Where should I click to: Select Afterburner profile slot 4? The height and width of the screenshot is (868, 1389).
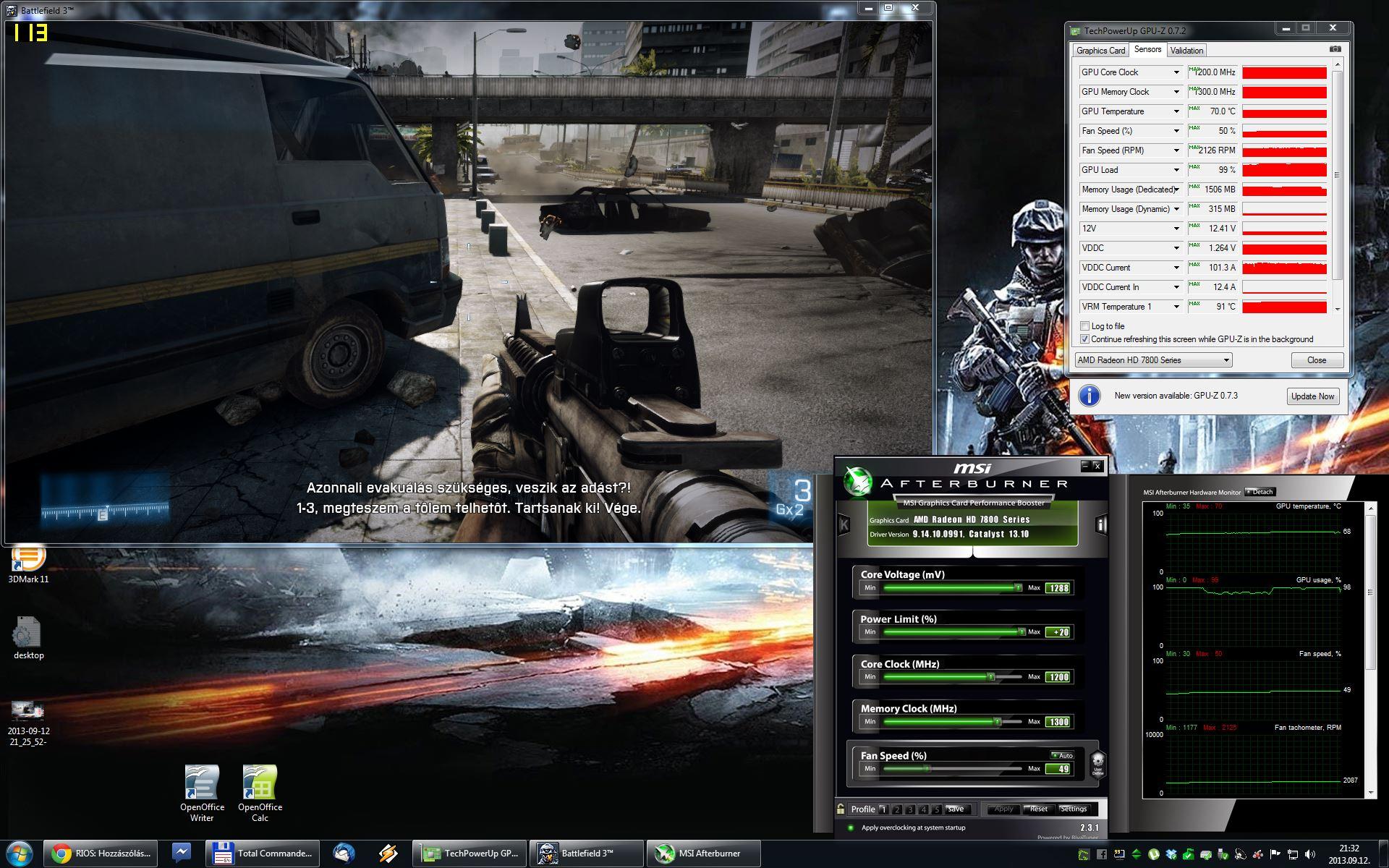(923, 809)
